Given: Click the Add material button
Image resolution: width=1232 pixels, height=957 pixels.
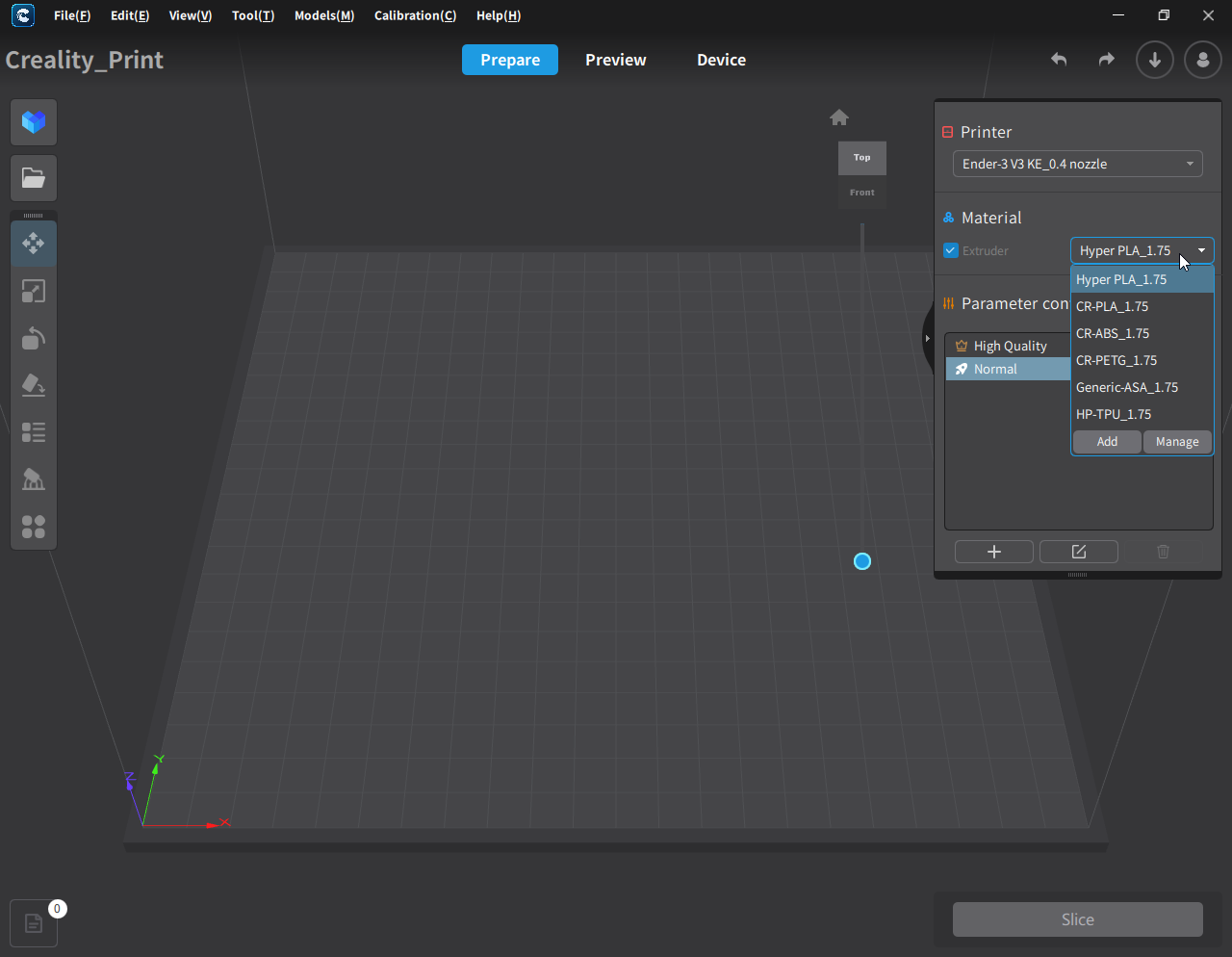Looking at the screenshot, I should [x=1107, y=442].
